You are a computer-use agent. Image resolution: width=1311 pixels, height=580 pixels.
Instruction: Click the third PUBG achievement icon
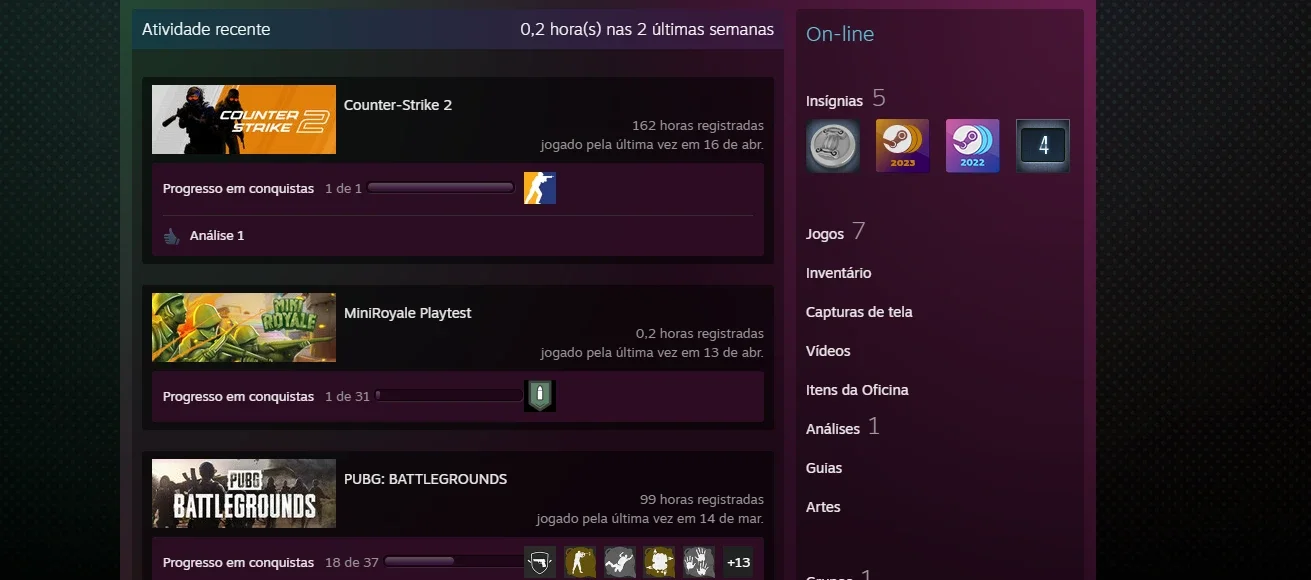(620, 562)
